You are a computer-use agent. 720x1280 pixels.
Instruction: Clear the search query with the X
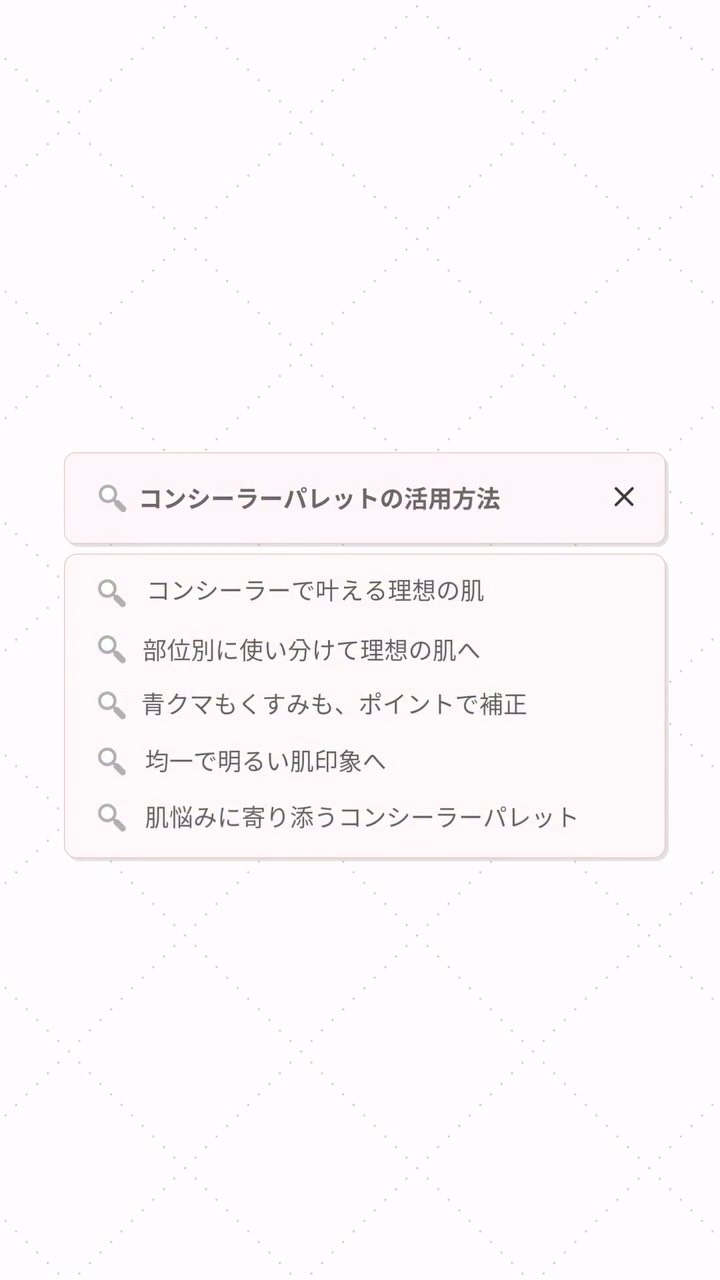pos(624,497)
